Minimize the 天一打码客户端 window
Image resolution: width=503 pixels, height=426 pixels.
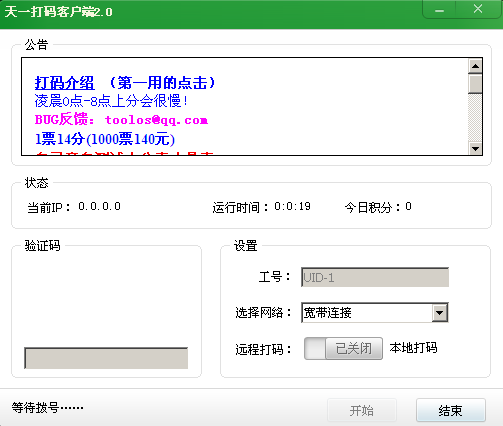pos(439,11)
